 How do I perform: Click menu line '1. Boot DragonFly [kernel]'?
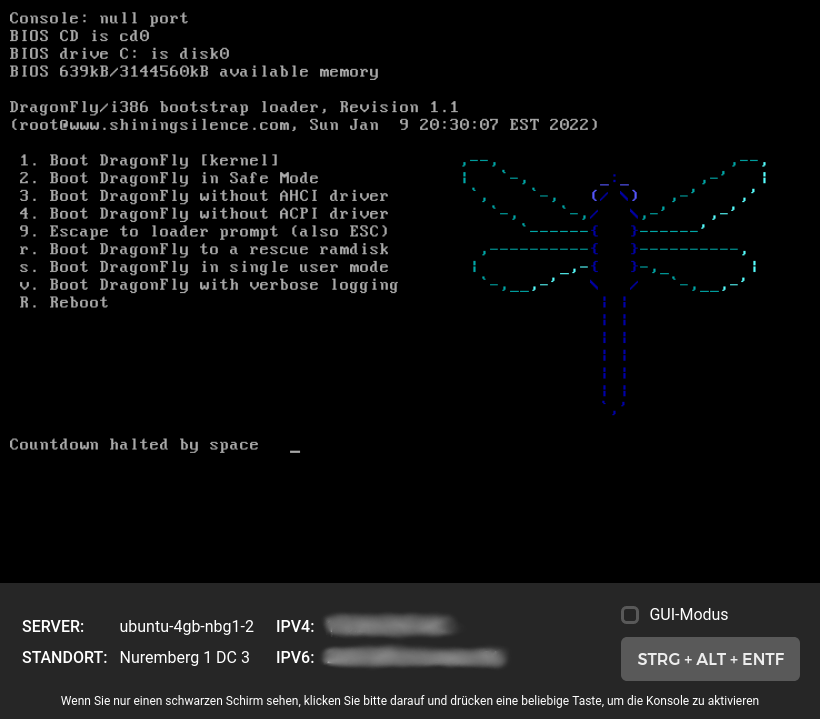coord(149,161)
